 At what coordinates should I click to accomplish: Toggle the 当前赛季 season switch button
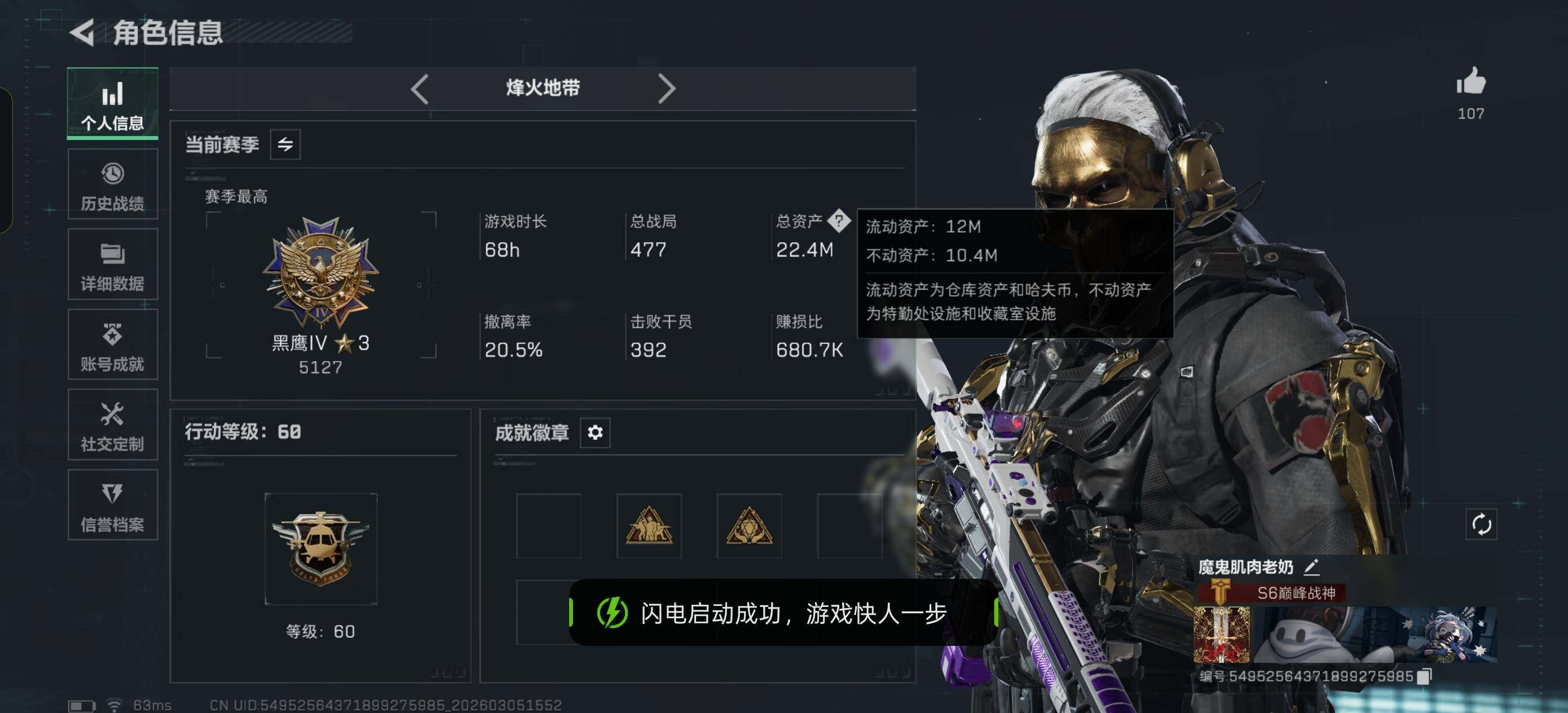(285, 144)
